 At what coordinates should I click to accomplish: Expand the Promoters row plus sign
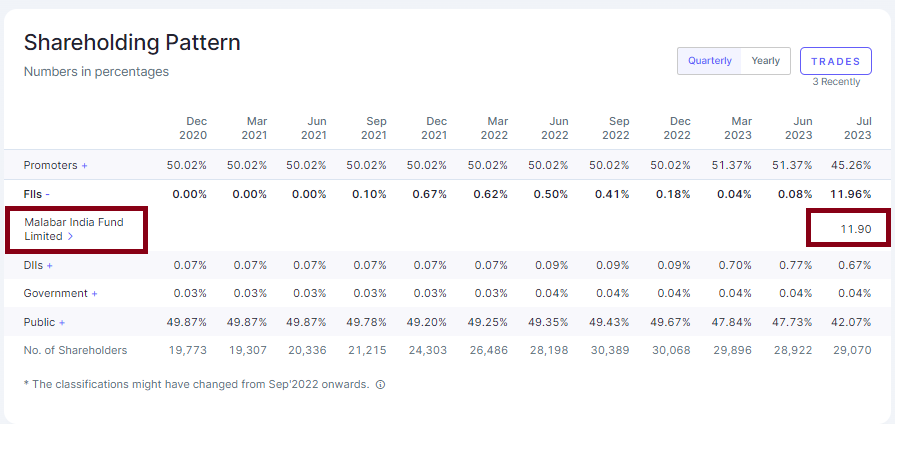tap(84, 166)
